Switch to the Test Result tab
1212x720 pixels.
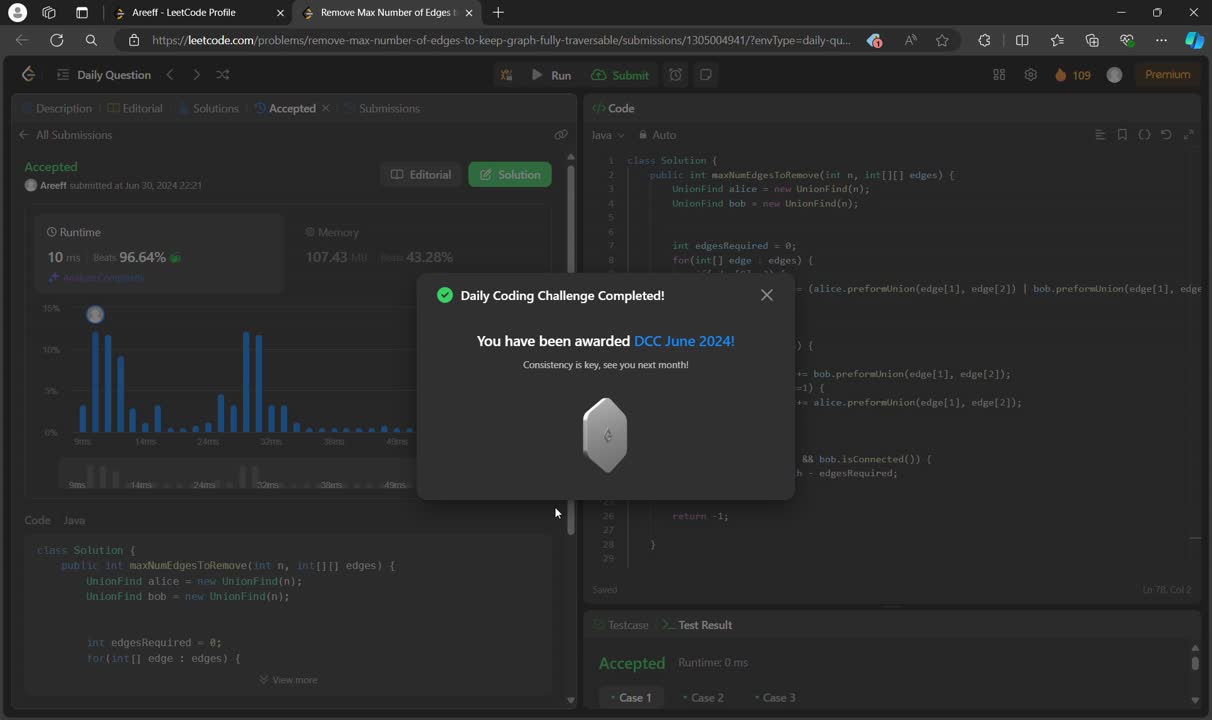tap(697, 625)
